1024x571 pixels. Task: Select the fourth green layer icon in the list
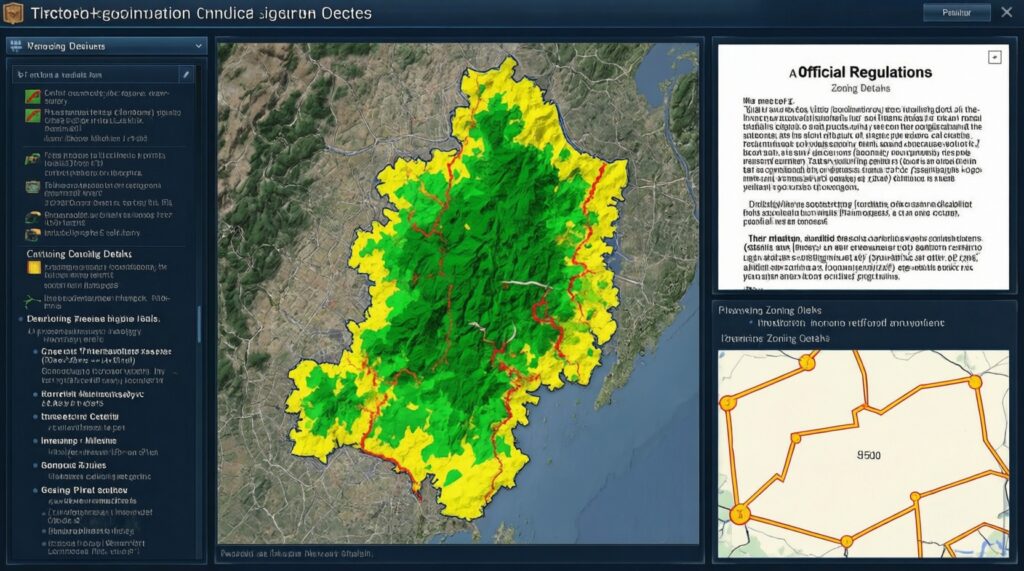(32, 185)
